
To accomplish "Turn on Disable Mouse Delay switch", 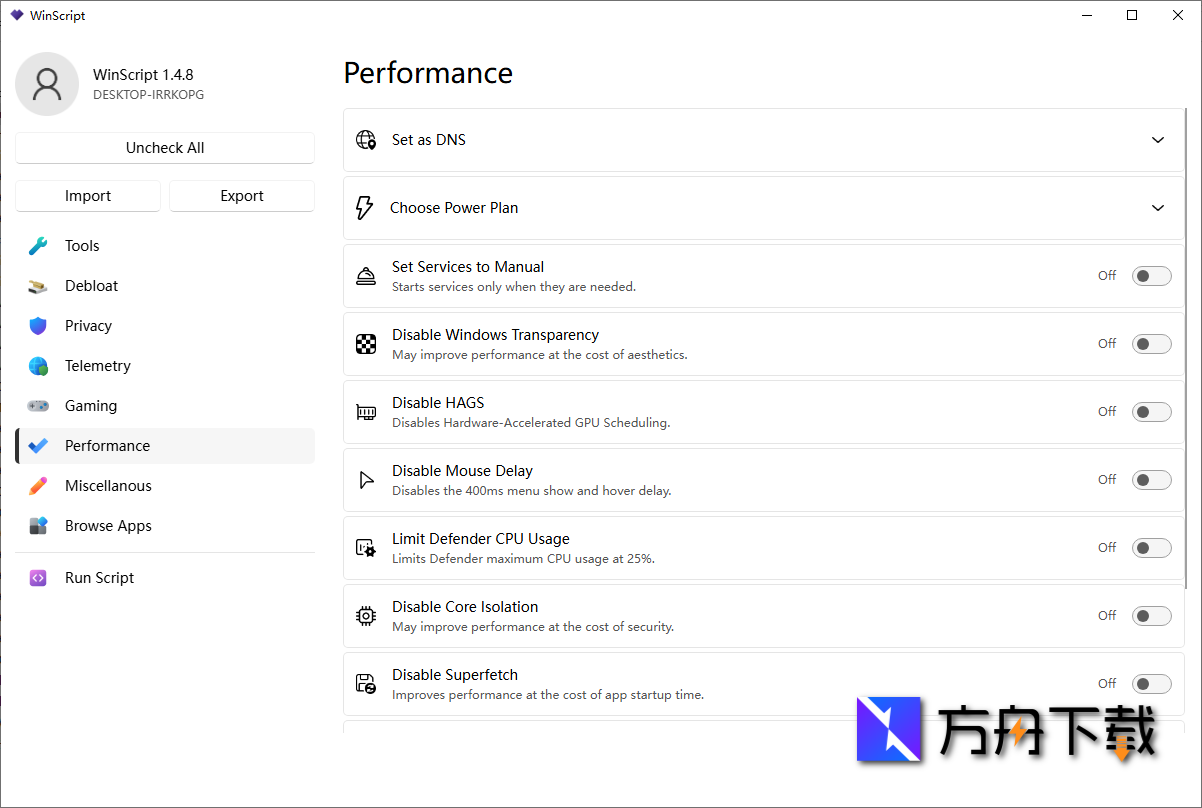I will pyautogui.click(x=1151, y=480).
